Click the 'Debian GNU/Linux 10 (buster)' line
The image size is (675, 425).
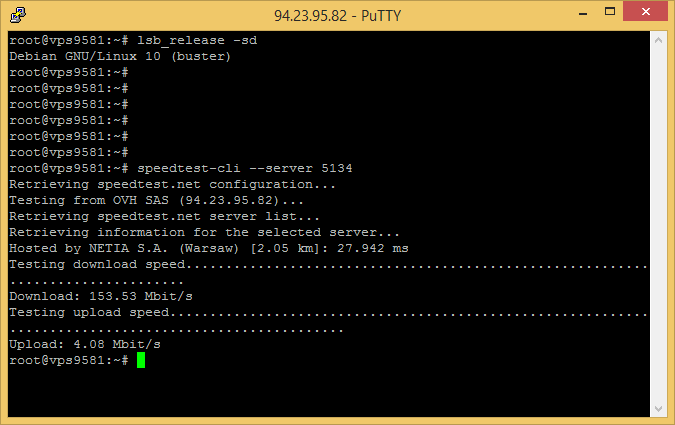[120, 56]
